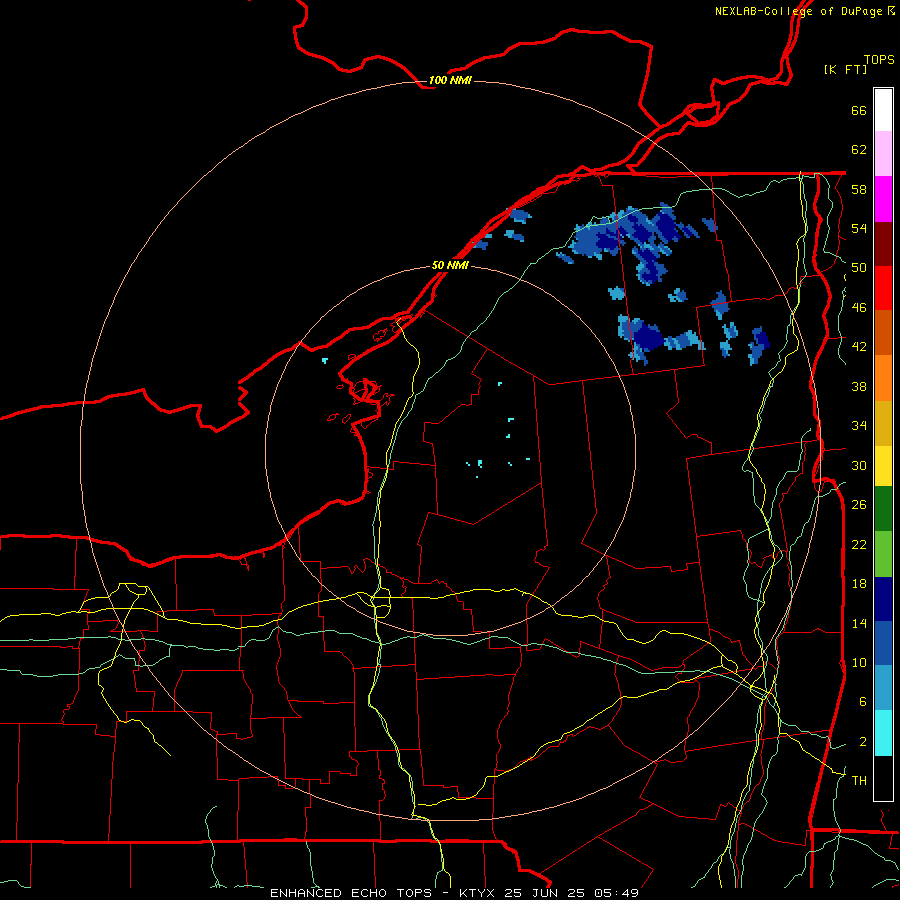This screenshot has height=900, width=900.
Task: Click the 'KTYX' radar site identifier
Action: pyautogui.click(x=479, y=893)
